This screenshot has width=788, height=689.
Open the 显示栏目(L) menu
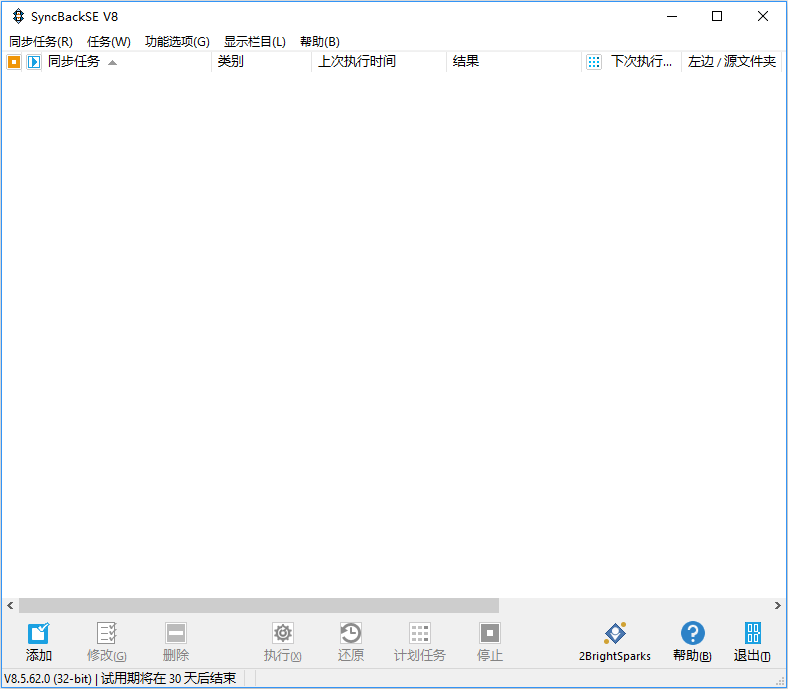pos(255,41)
